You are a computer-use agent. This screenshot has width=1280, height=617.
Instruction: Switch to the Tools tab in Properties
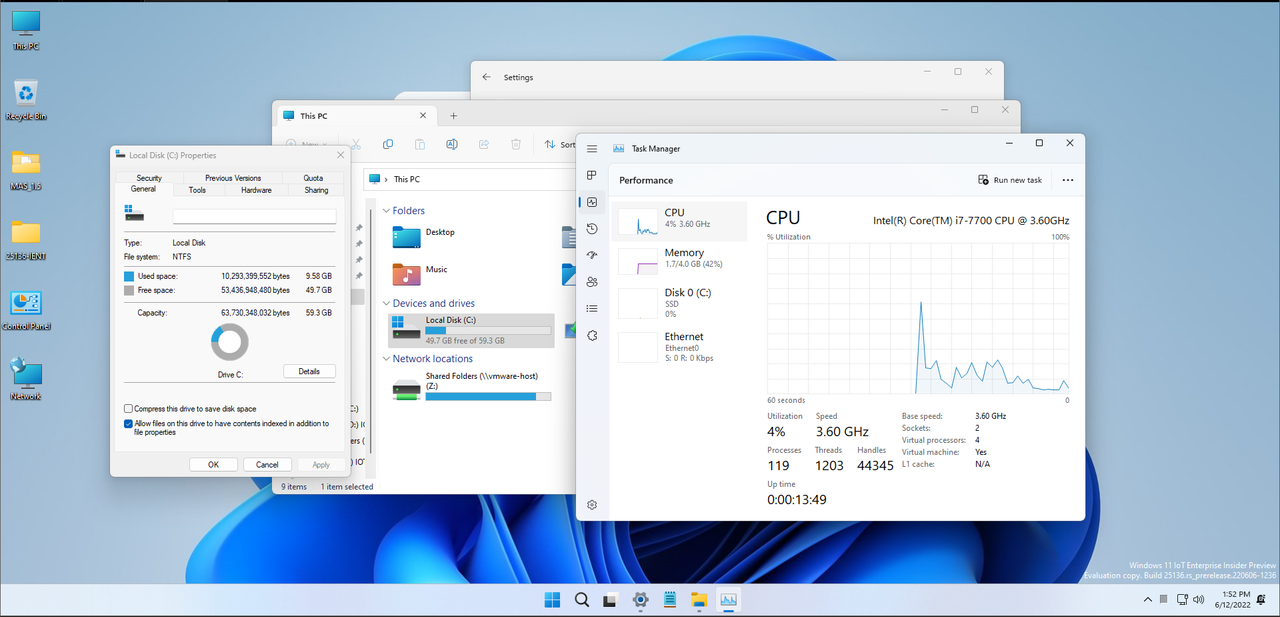click(x=197, y=190)
